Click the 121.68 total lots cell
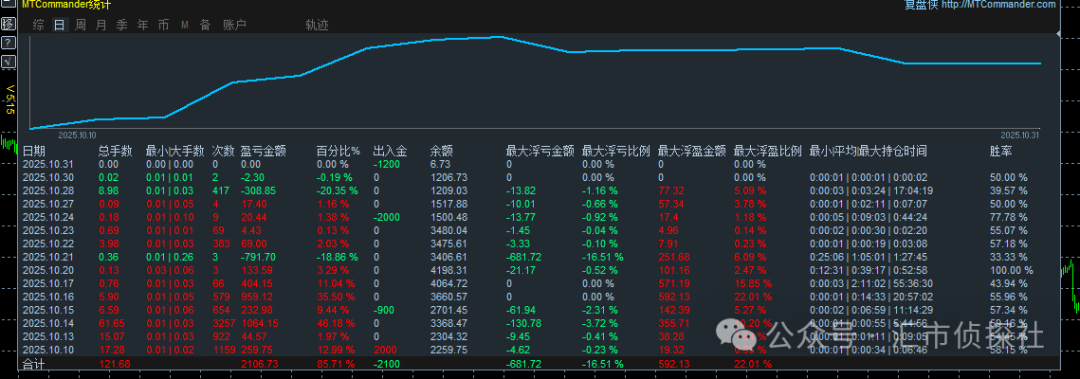This screenshot has width=1080, height=379. (x=114, y=364)
